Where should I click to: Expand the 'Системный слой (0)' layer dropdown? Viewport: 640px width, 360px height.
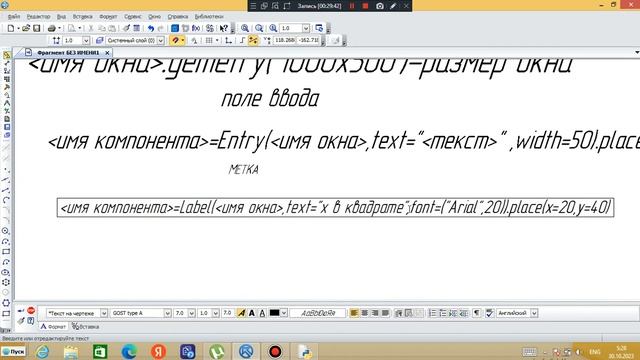coord(161,40)
